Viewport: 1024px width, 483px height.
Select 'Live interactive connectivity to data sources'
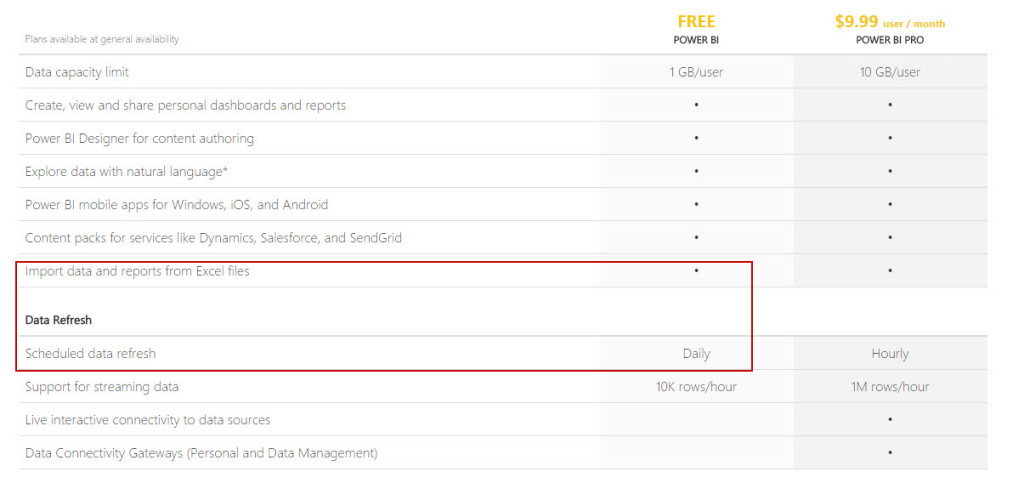pos(148,420)
